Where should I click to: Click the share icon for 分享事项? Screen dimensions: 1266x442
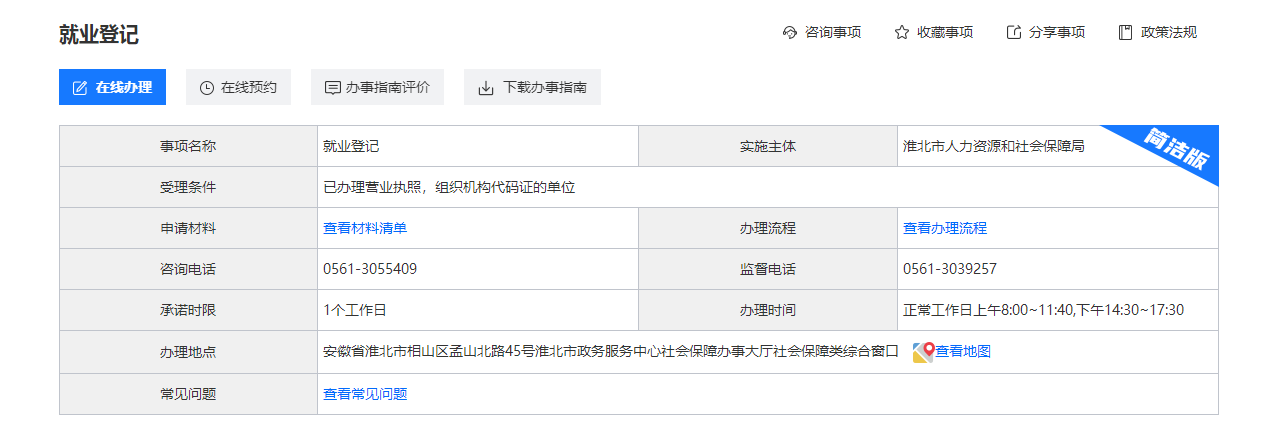[x=1014, y=32]
